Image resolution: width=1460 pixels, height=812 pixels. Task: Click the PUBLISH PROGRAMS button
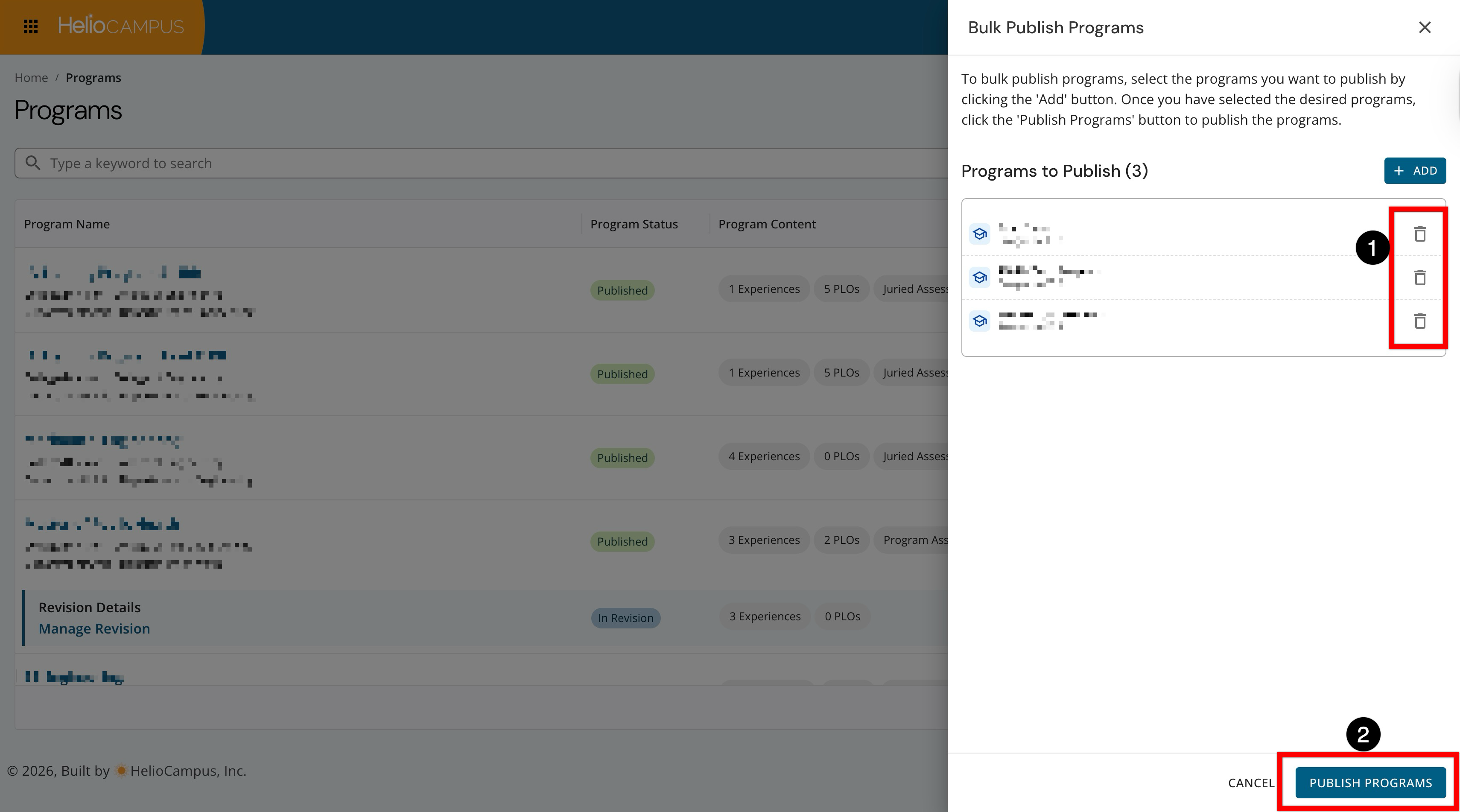[x=1370, y=783]
